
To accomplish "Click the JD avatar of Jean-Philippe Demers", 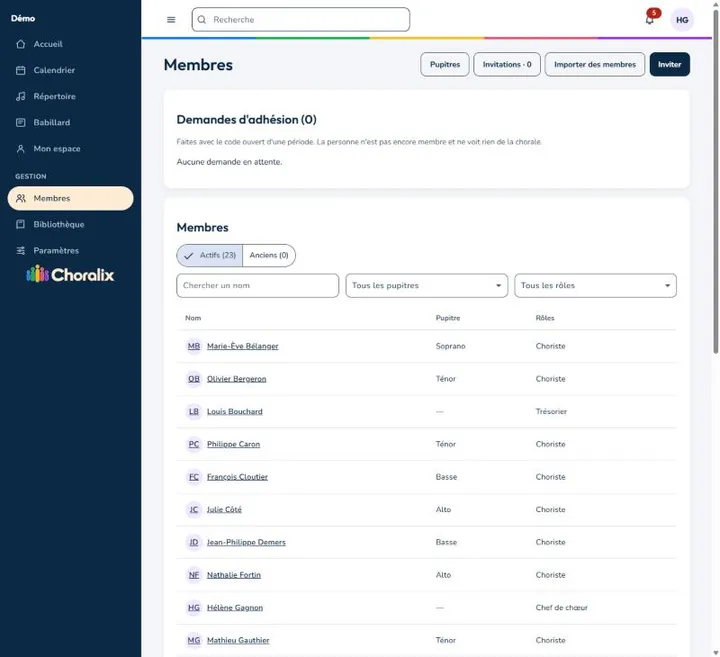I will pyautogui.click(x=194, y=542).
